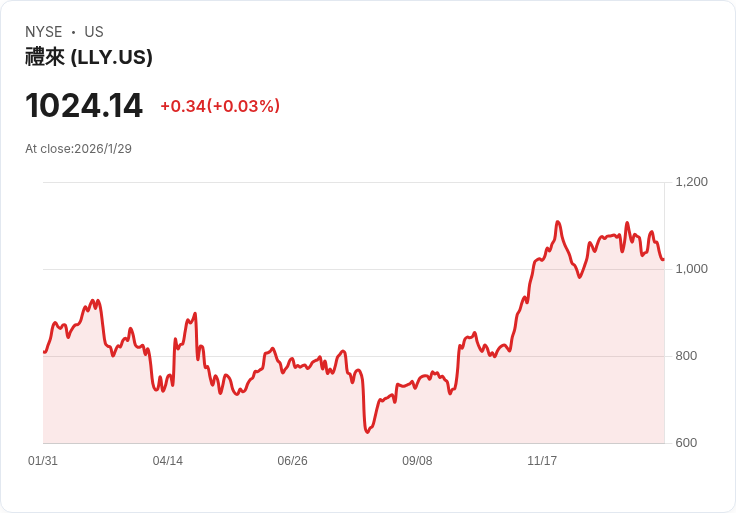Screen dimensions: 736x513
Task: Click the +0.34(+0.03%) price change
Action: point(220,106)
